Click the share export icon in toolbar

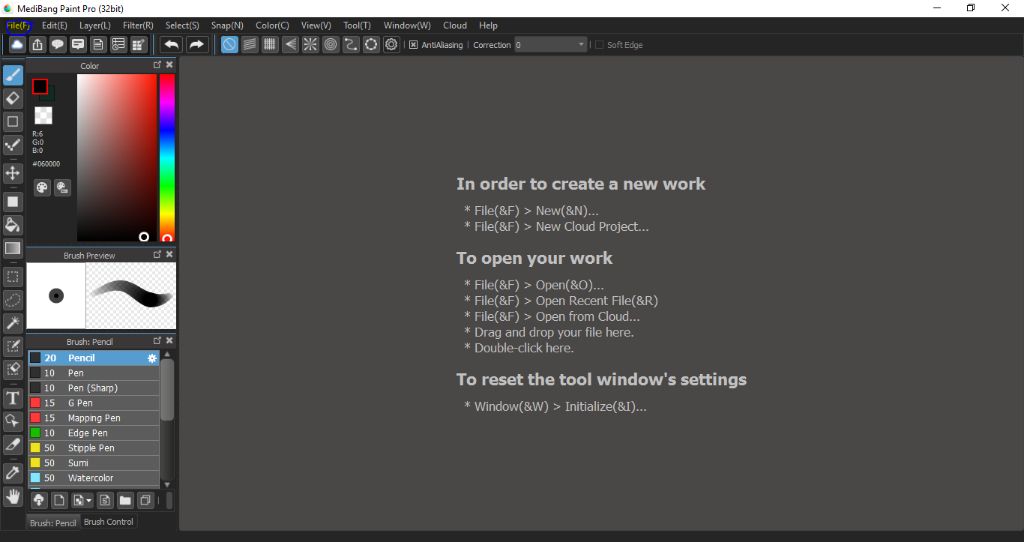tap(38, 44)
